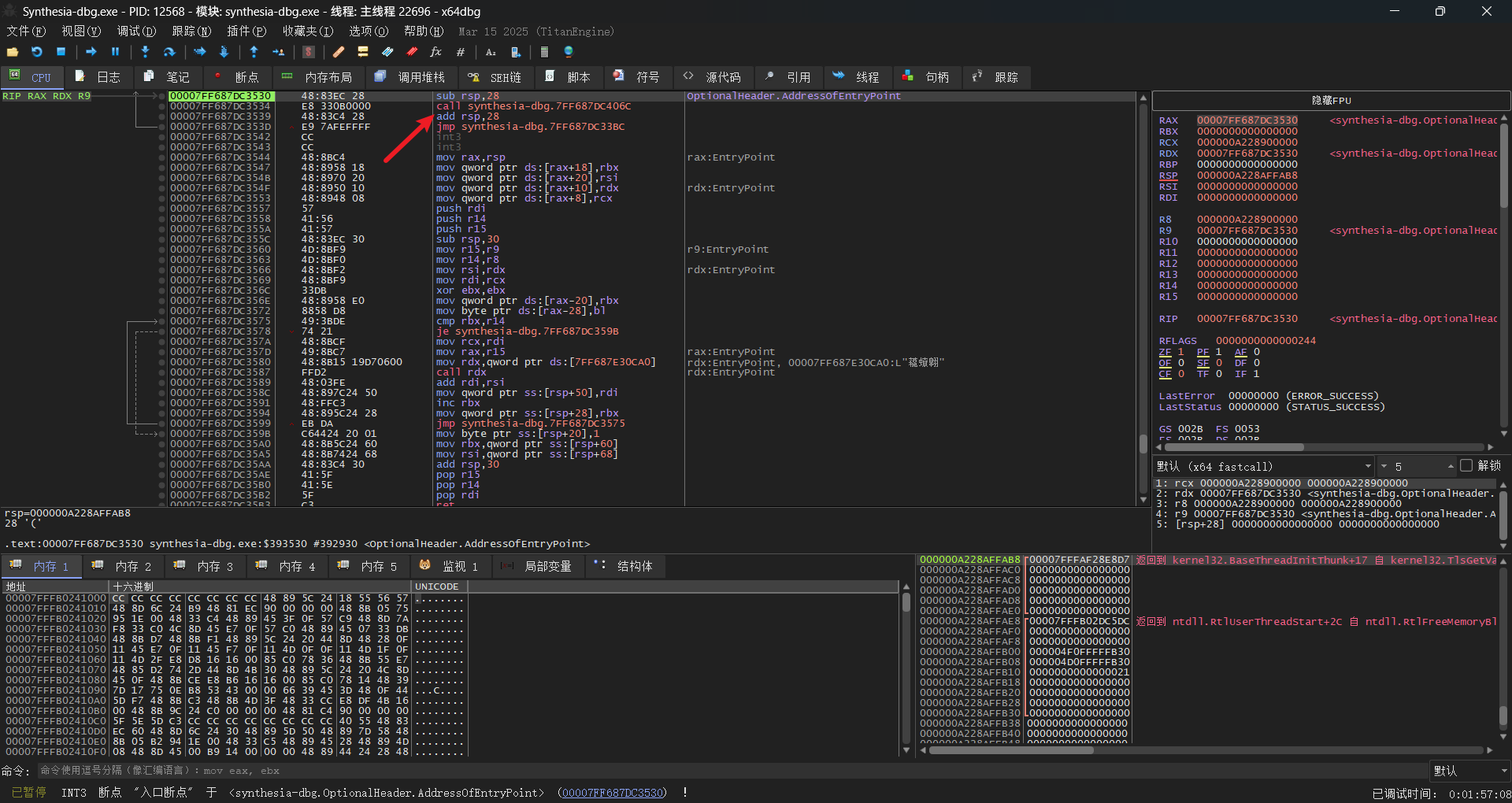Click the 隐藏FPU button
This screenshot has width=1512, height=803.
(1331, 101)
